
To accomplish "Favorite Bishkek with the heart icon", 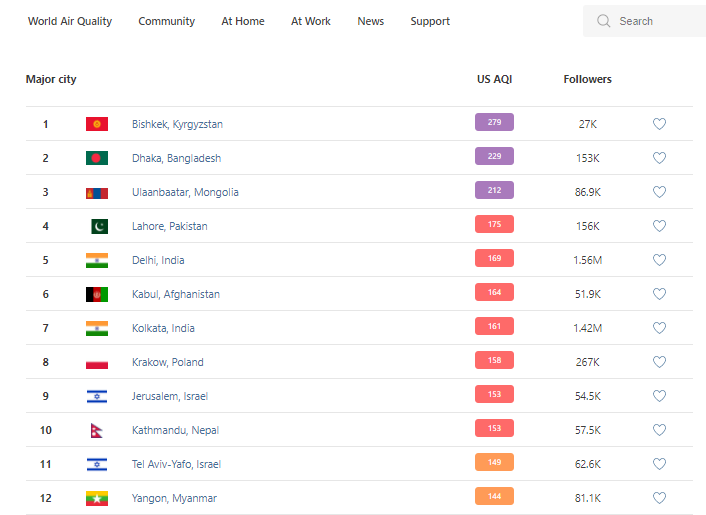I will [x=659, y=124].
